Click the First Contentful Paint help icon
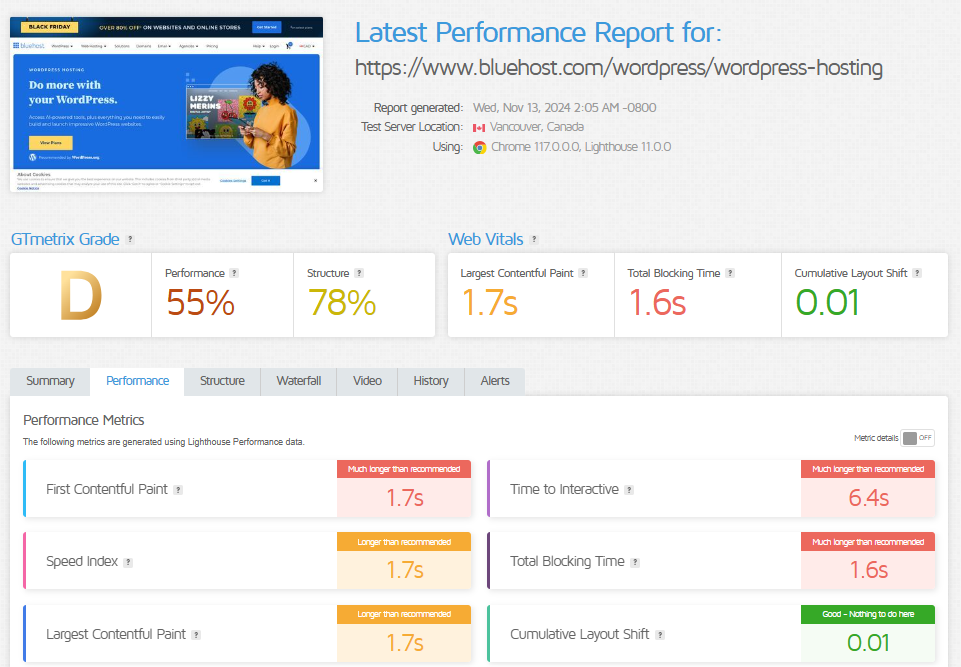The image size is (961, 667). (178, 490)
